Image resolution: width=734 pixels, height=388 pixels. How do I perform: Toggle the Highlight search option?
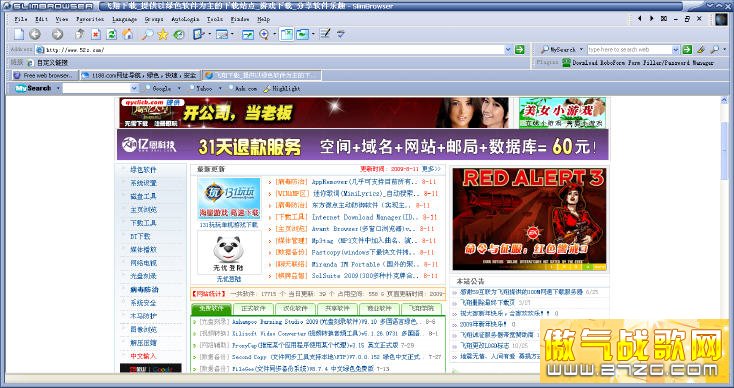281,88
